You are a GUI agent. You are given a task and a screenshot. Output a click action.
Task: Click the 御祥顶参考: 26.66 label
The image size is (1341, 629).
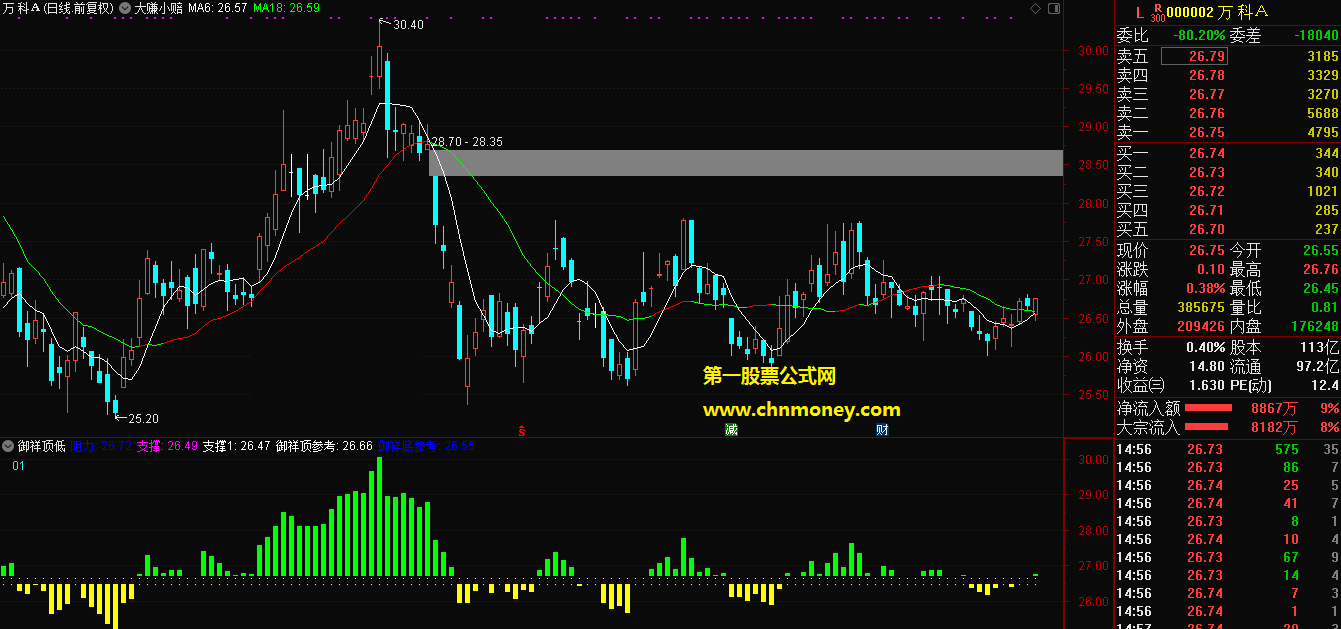[324, 446]
